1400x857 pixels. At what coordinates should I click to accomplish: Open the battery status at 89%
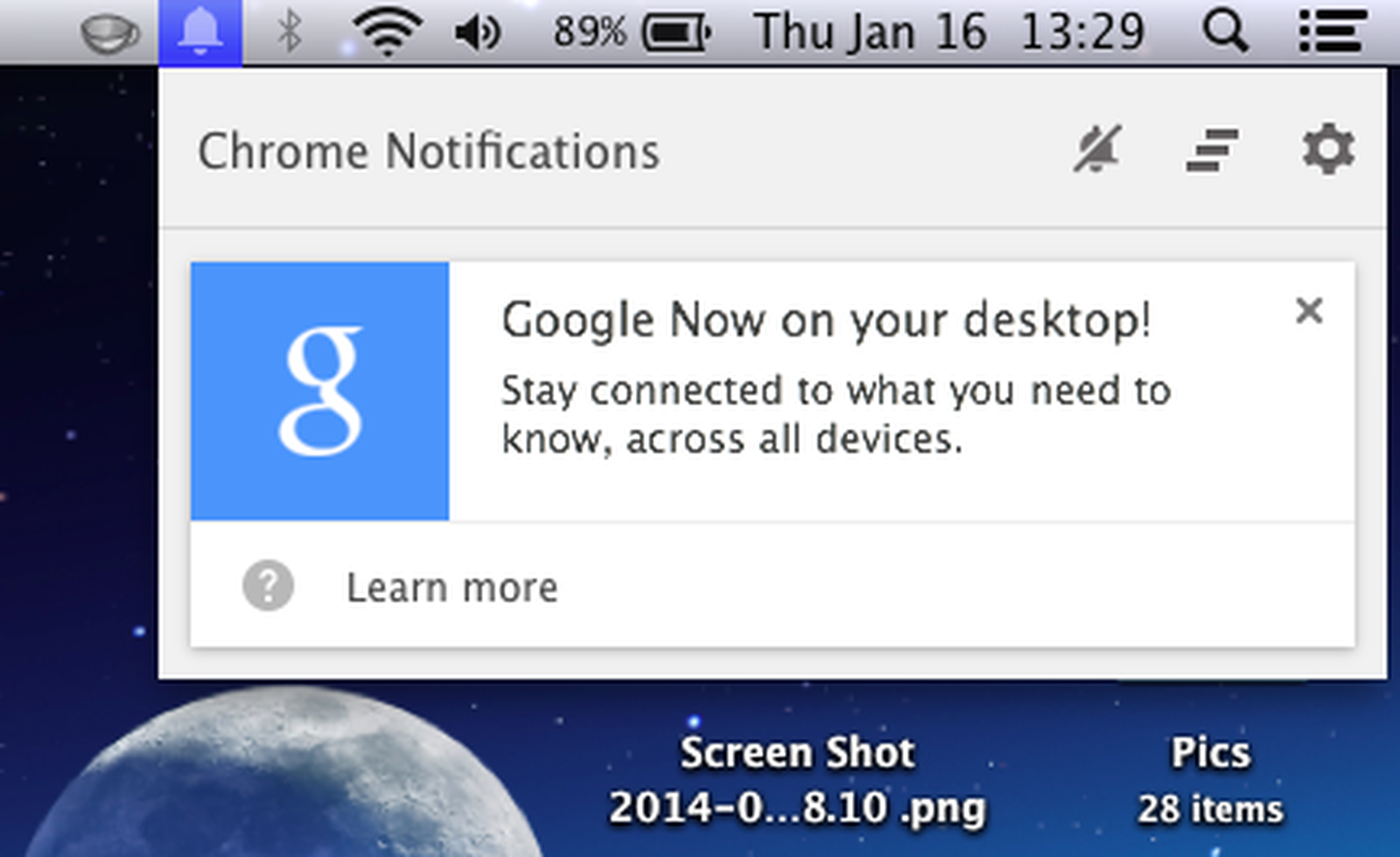(632, 33)
